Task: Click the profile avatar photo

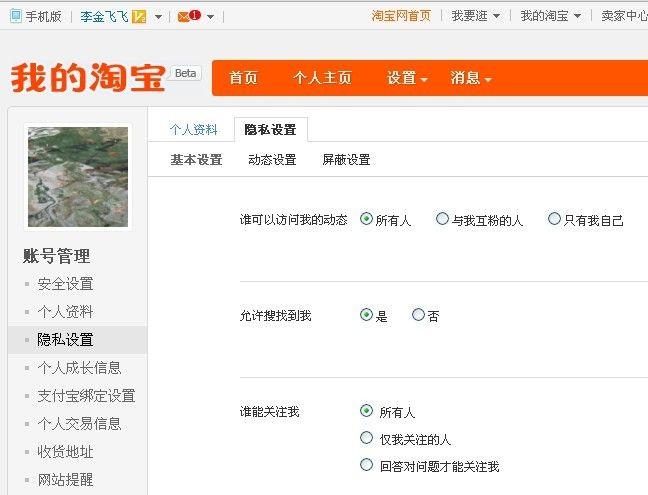Action: pyautogui.click(x=78, y=177)
